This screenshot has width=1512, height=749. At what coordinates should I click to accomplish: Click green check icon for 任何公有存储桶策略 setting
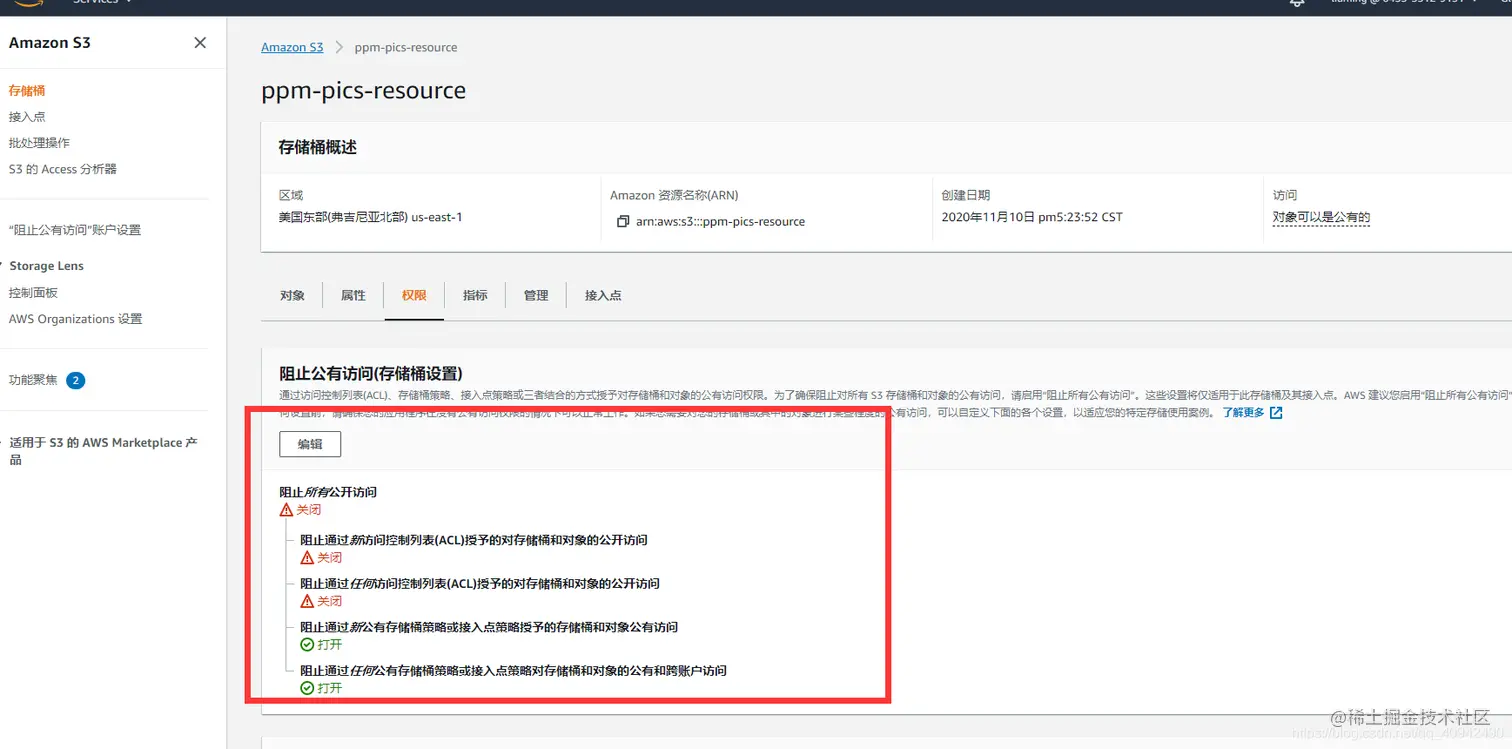tap(307, 688)
